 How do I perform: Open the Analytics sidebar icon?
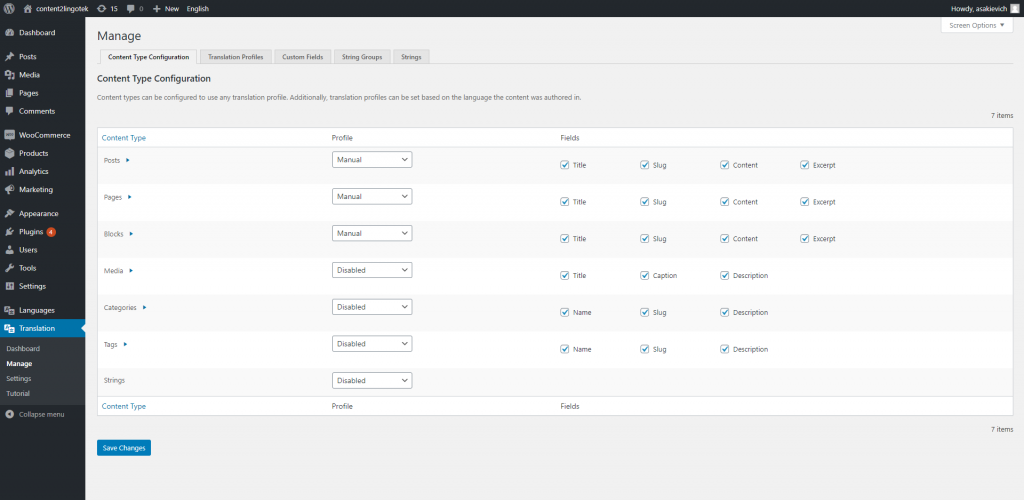coord(9,171)
